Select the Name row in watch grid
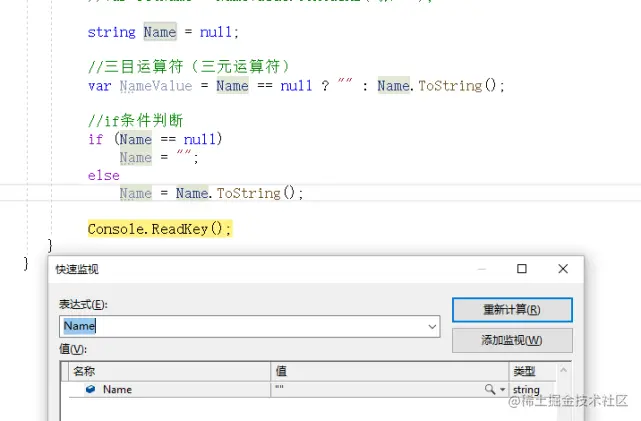The width and height of the screenshot is (641, 421). (x=312, y=390)
